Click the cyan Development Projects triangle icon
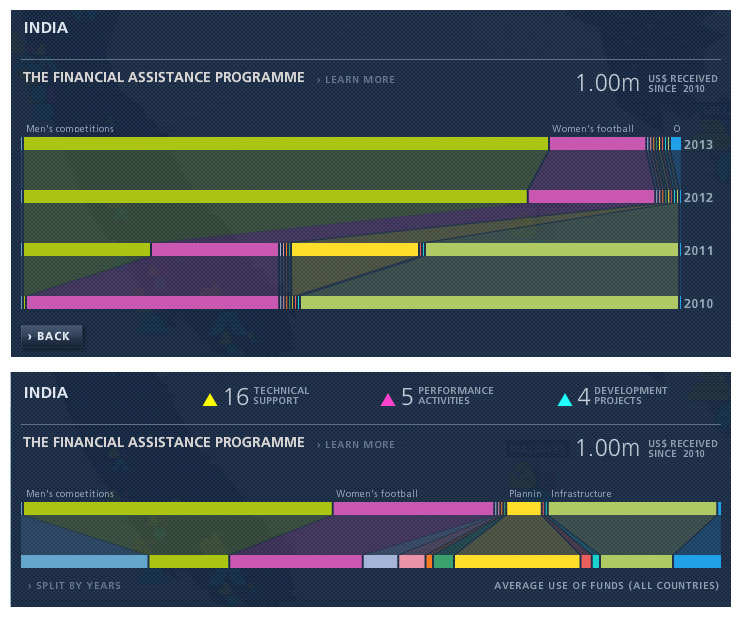This screenshot has width=741, height=617. pos(565,400)
